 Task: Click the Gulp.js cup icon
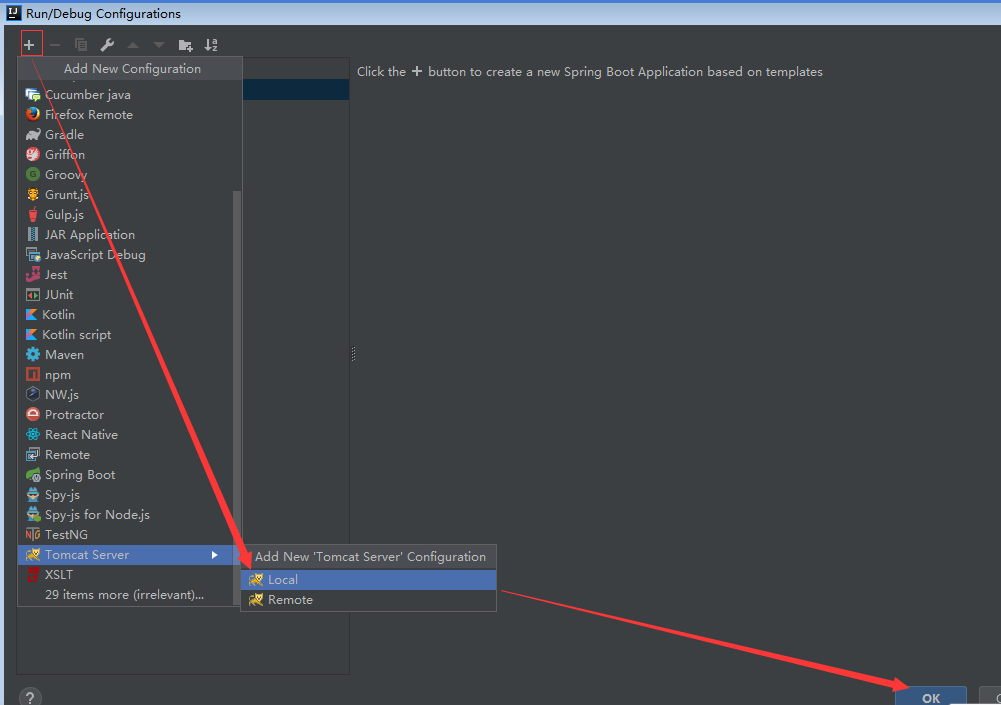33,215
